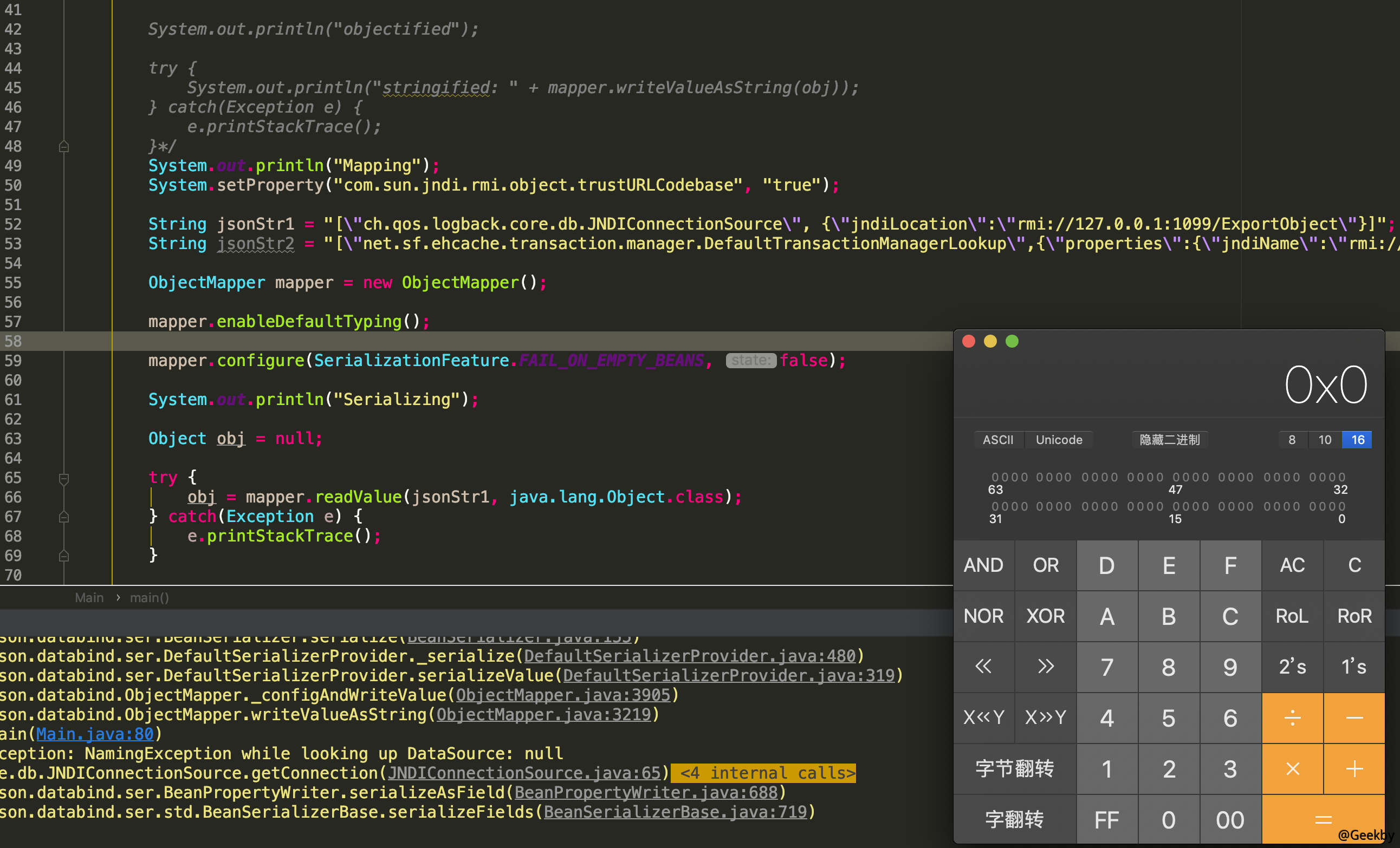Switch the calculator base to 8
The image size is (1400, 848).
(1292, 440)
